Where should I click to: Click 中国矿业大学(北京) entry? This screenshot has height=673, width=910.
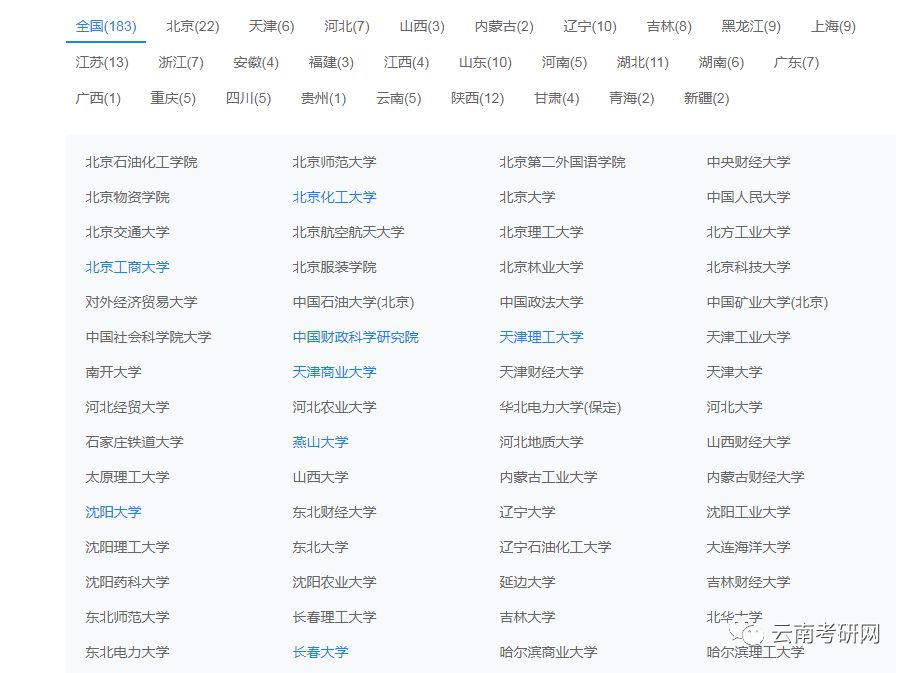(x=767, y=302)
